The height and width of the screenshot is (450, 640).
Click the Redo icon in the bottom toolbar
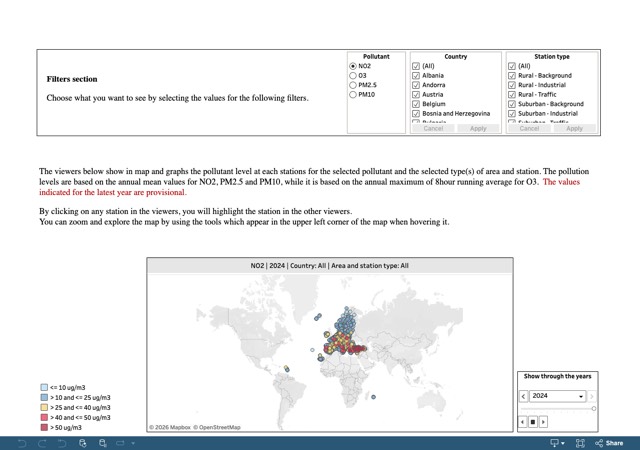coord(42,443)
